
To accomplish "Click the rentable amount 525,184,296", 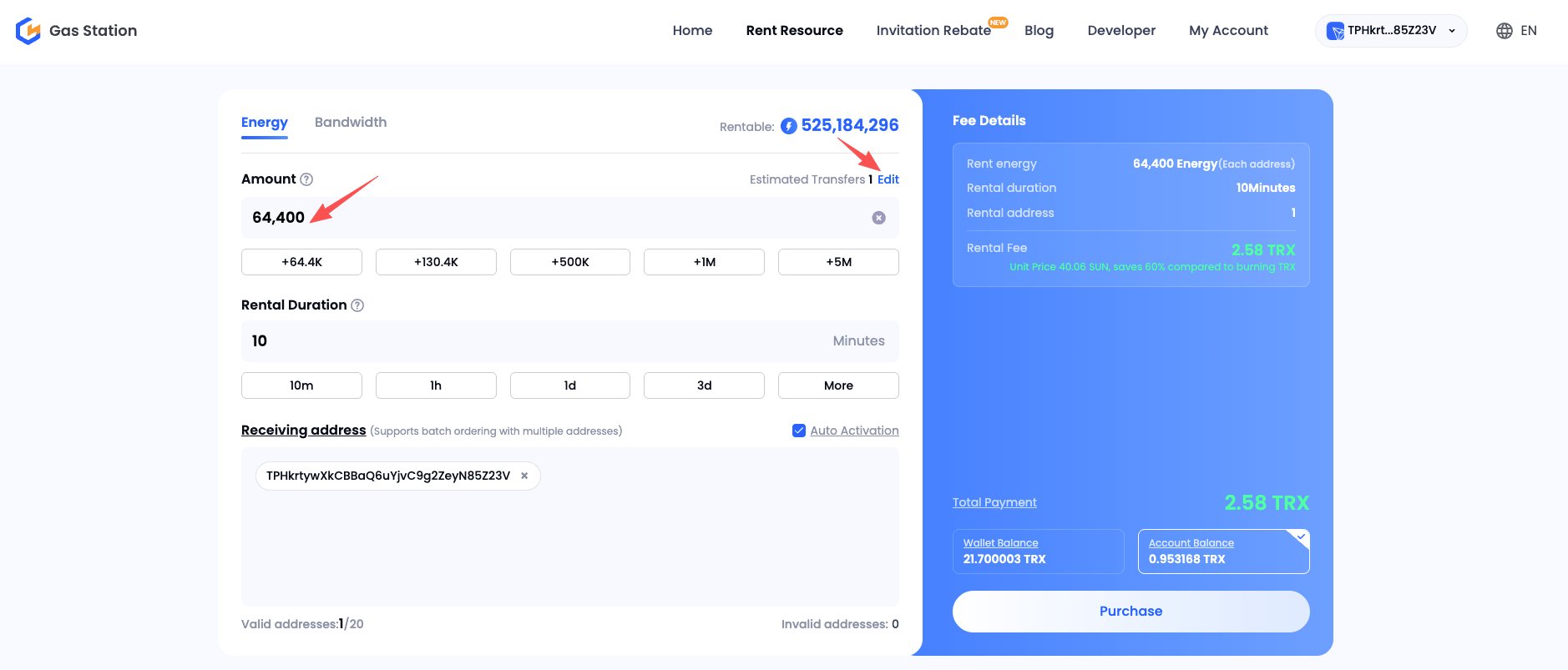I will tap(850, 125).
